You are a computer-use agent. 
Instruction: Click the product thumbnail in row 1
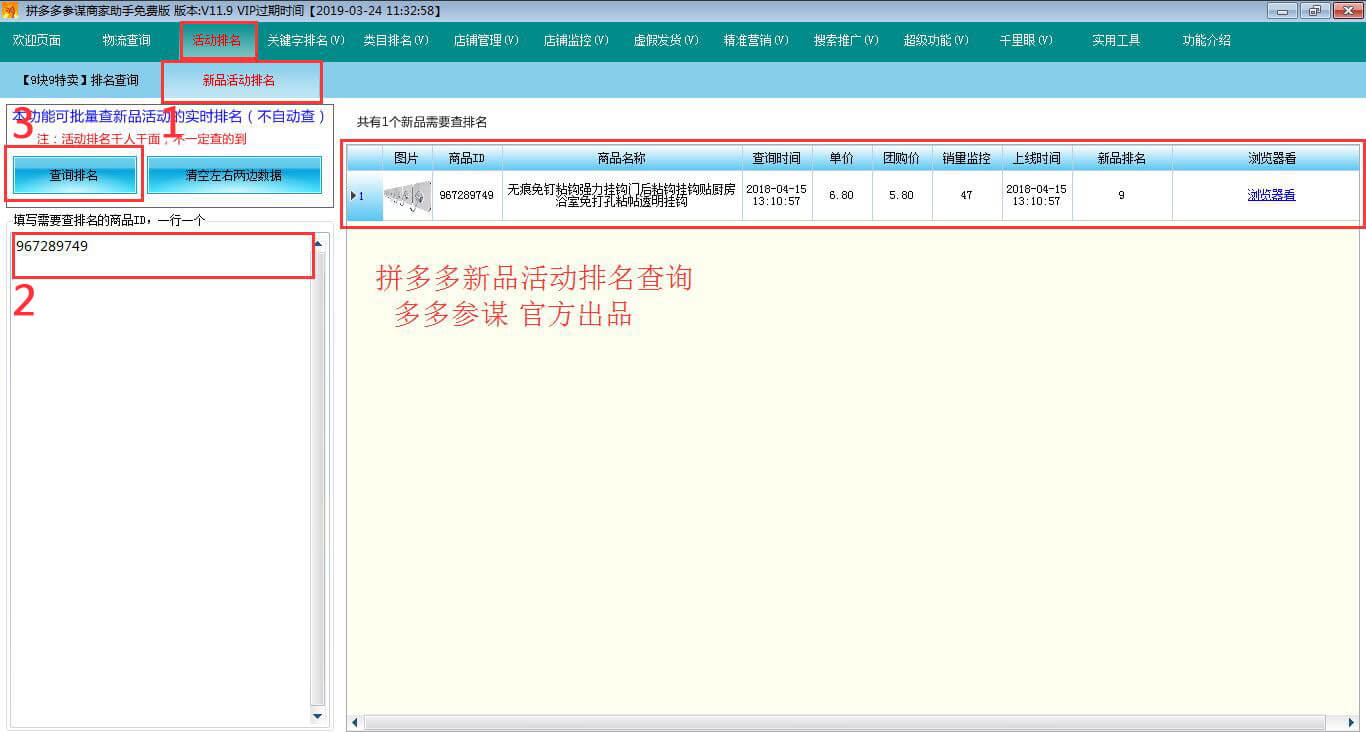(x=407, y=195)
